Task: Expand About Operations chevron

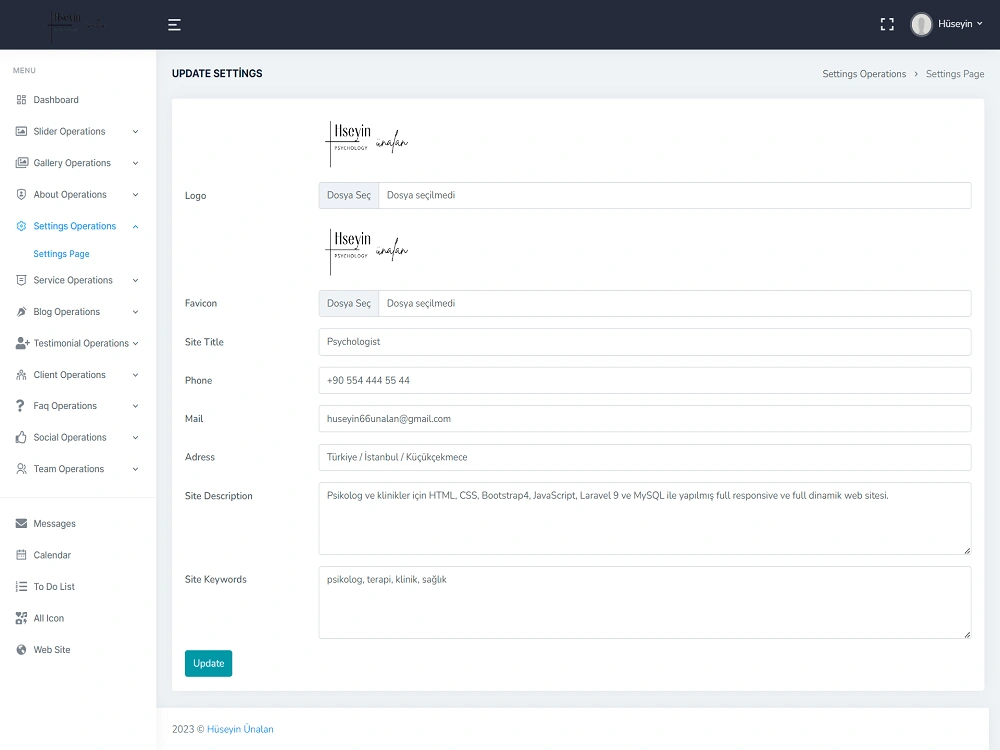Action: [135, 195]
